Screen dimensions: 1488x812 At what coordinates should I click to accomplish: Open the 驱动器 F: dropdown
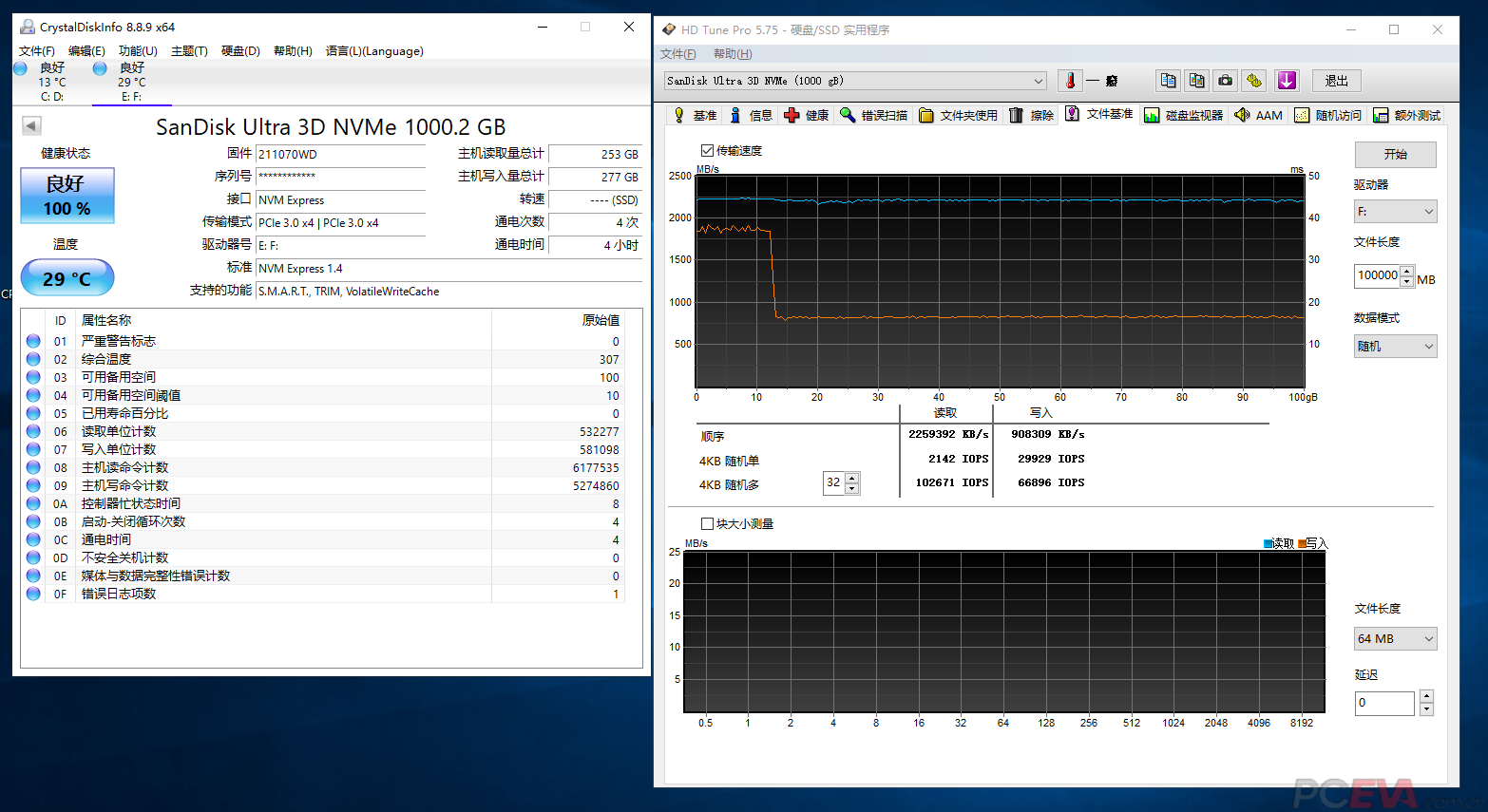(x=1395, y=211)
